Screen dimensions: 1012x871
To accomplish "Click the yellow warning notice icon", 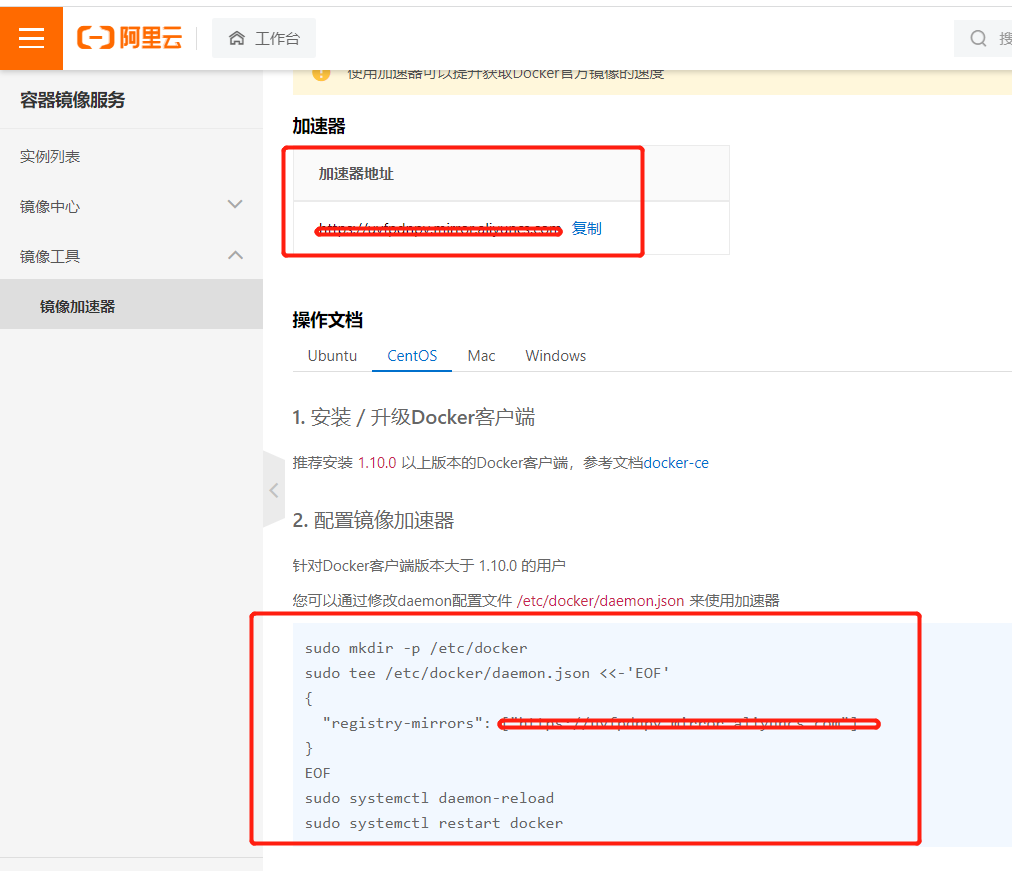I will pyautogui.click(x=321, y=74).
